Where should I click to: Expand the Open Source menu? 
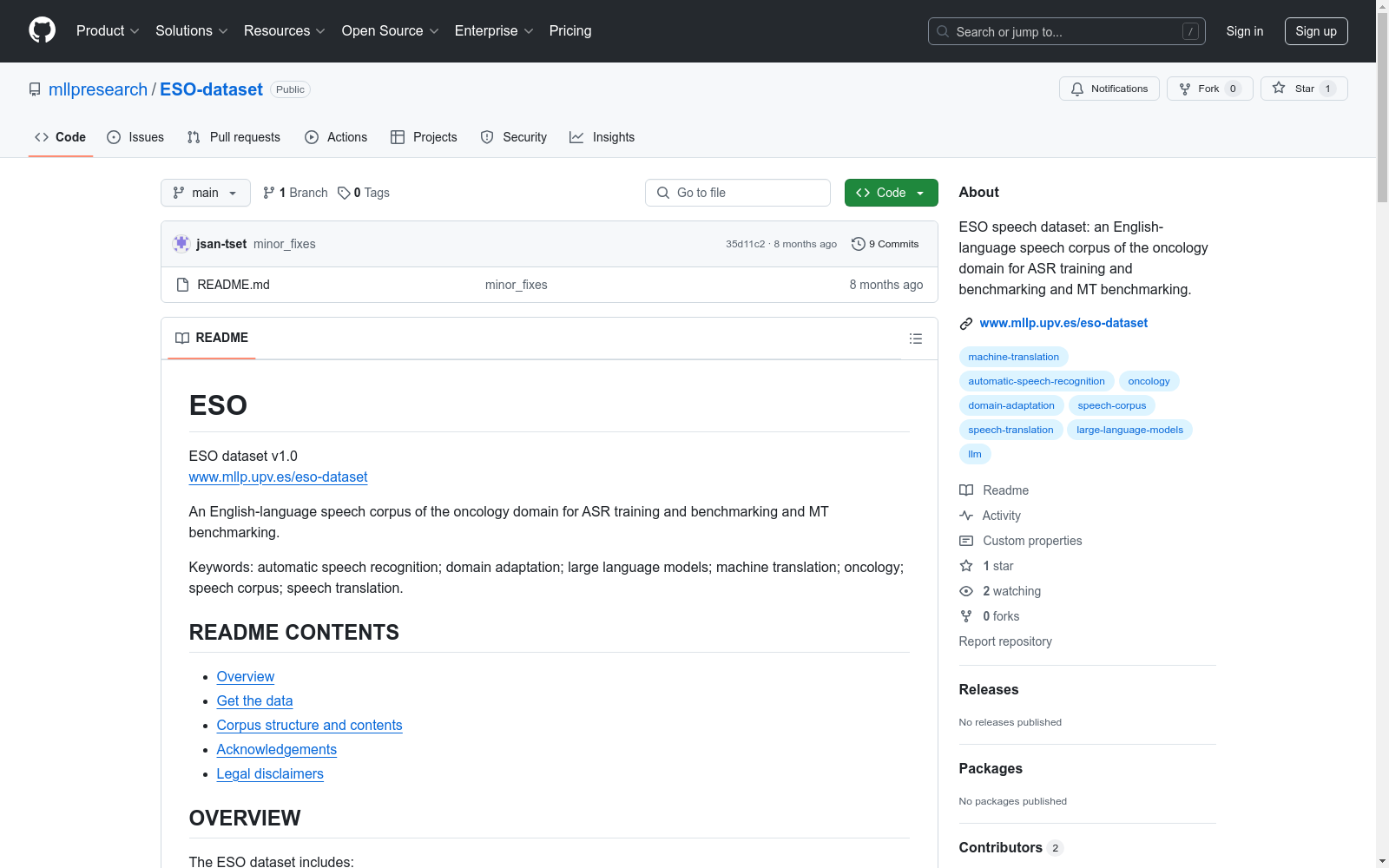pos(391,31)
